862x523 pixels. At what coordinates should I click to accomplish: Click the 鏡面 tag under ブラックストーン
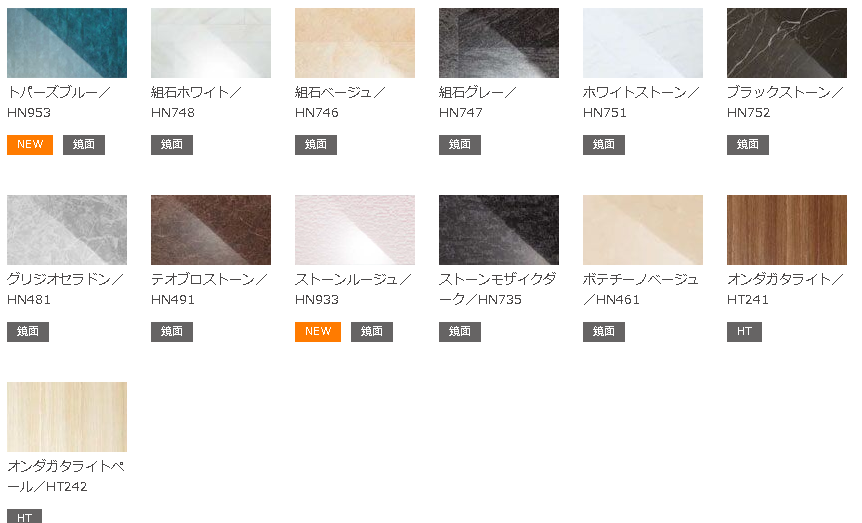pos(748,145)
